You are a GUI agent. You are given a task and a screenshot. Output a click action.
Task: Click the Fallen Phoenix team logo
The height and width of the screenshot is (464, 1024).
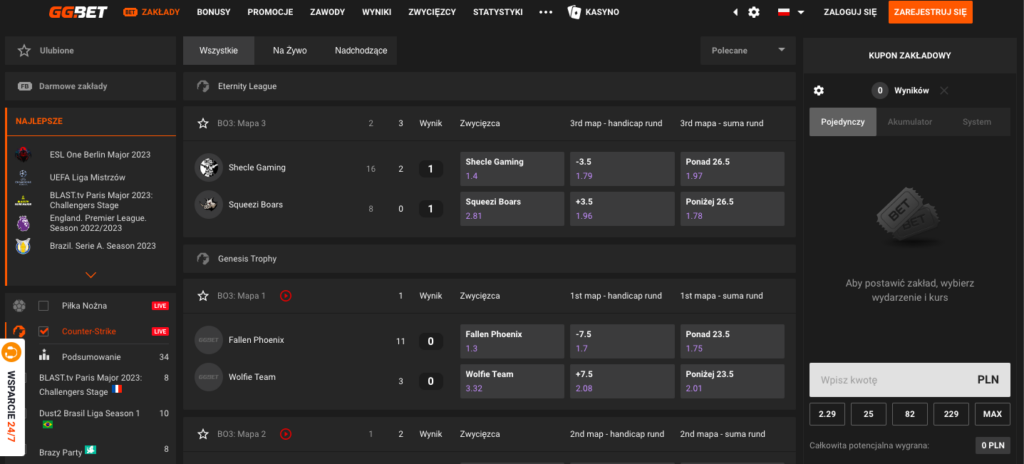pos(208,340)
